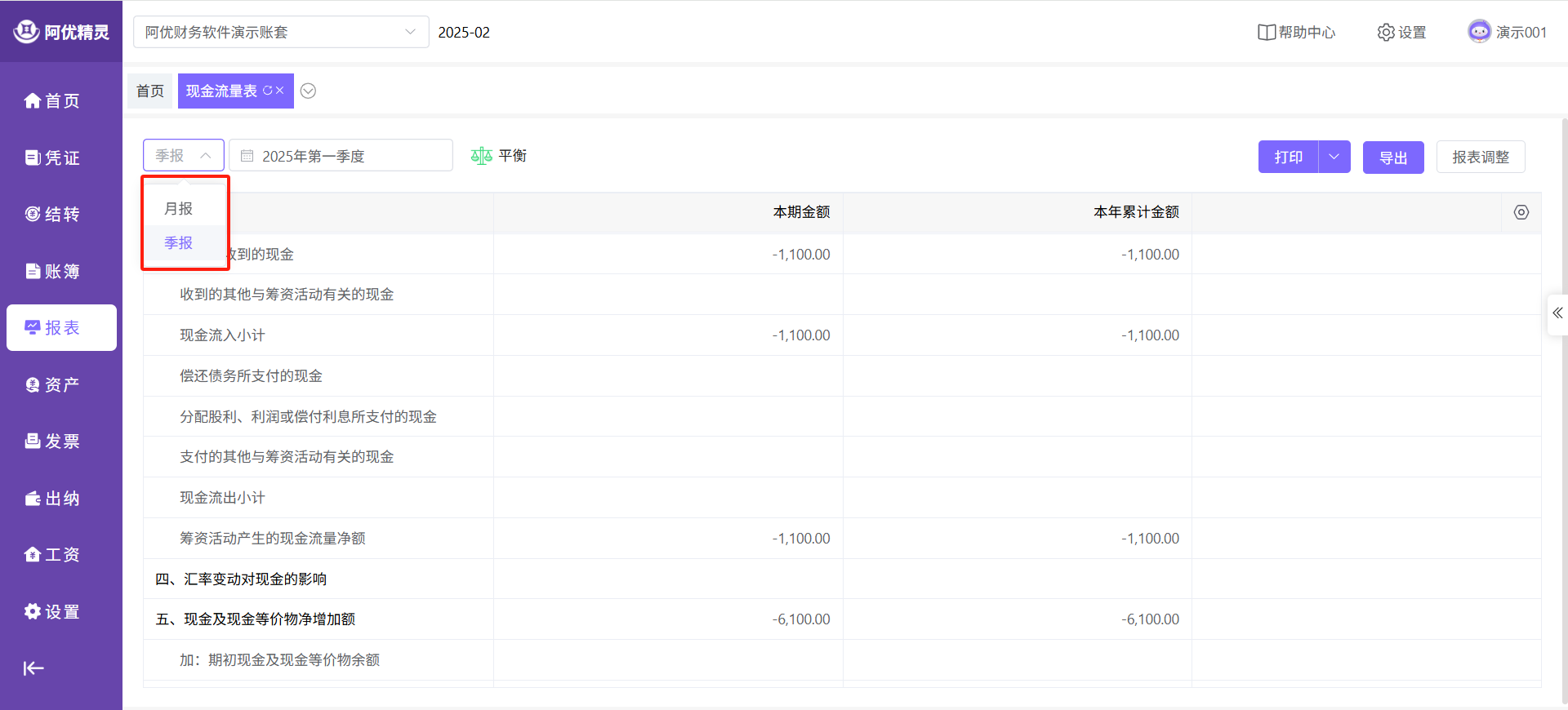1568x710 pixels.
Task: Open 结转 carry-forward module
Action: 52,214
